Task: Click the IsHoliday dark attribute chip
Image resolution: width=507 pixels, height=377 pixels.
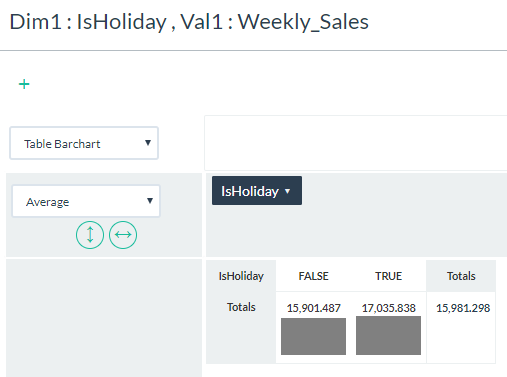Action: coord(257,191)
